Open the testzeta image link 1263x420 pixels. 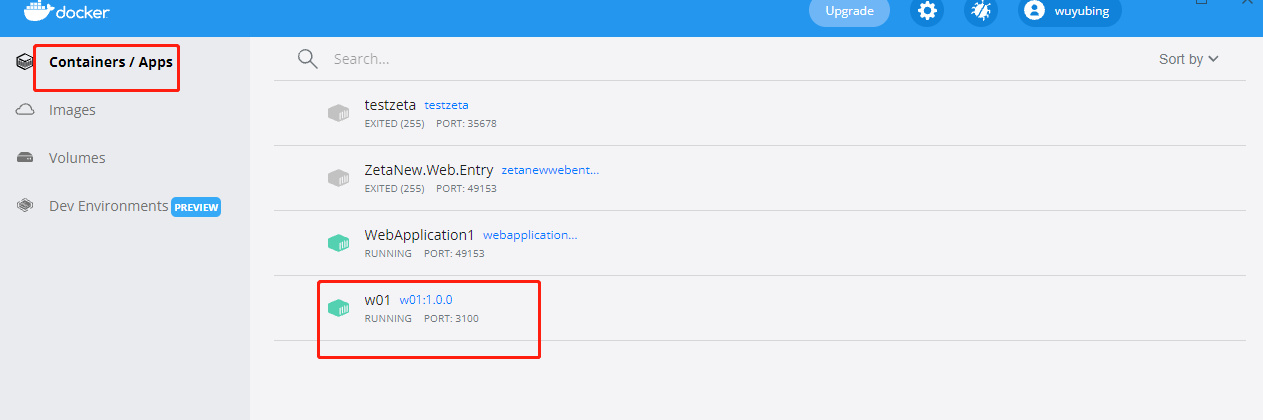pyautogui.click(x=446, y=105)
